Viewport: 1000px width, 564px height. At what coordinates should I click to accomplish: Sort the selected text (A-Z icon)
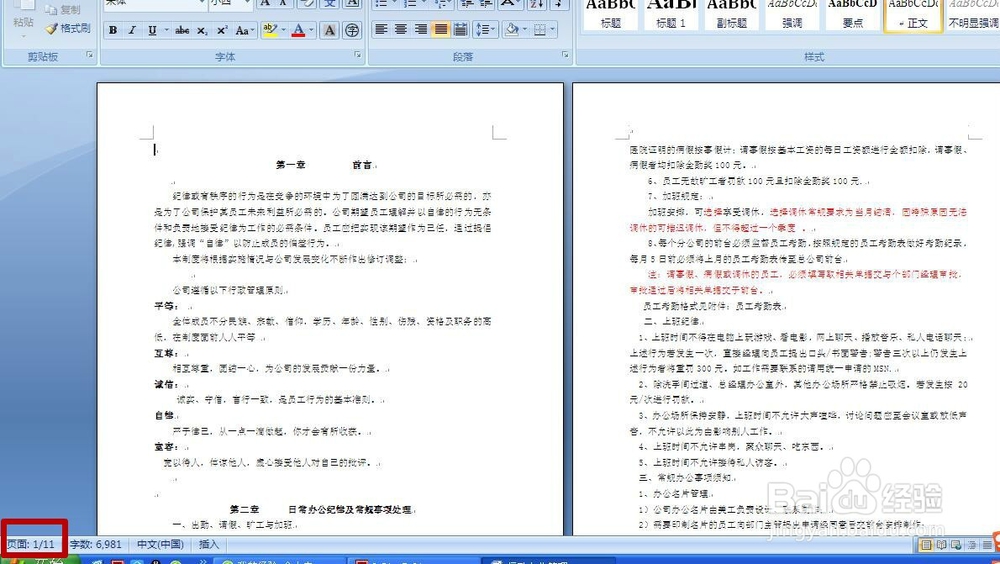point(536,4)
